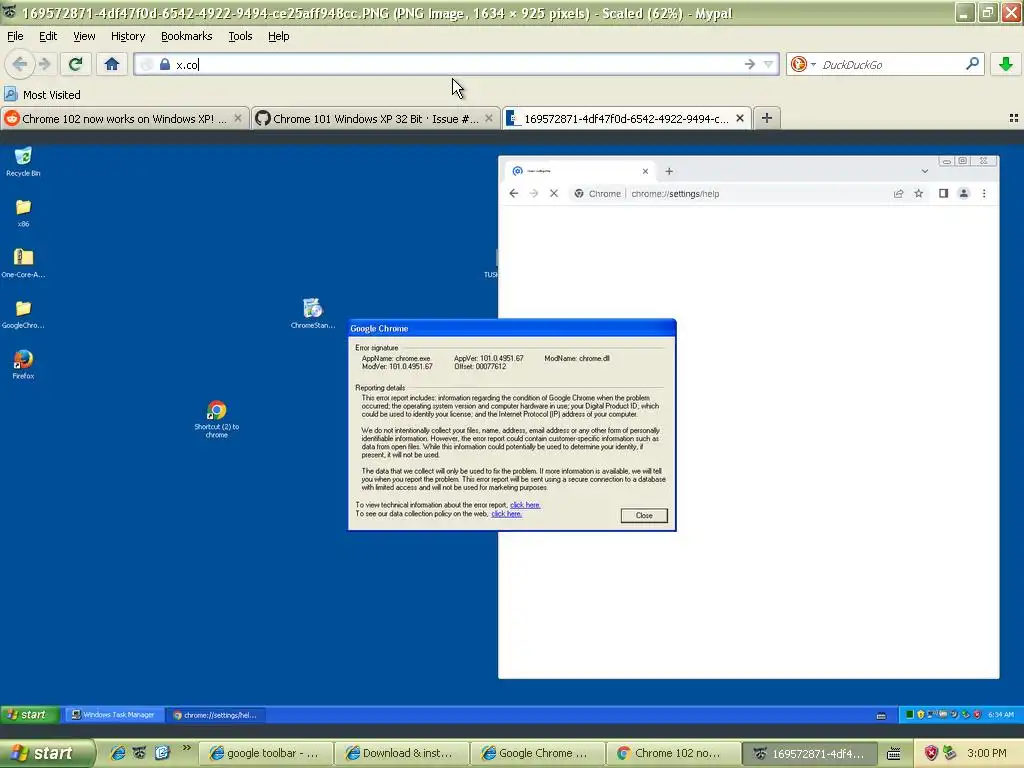Go forward one page in Mypal
This screenshot has height=768, width=1024.
click(44, 64)
